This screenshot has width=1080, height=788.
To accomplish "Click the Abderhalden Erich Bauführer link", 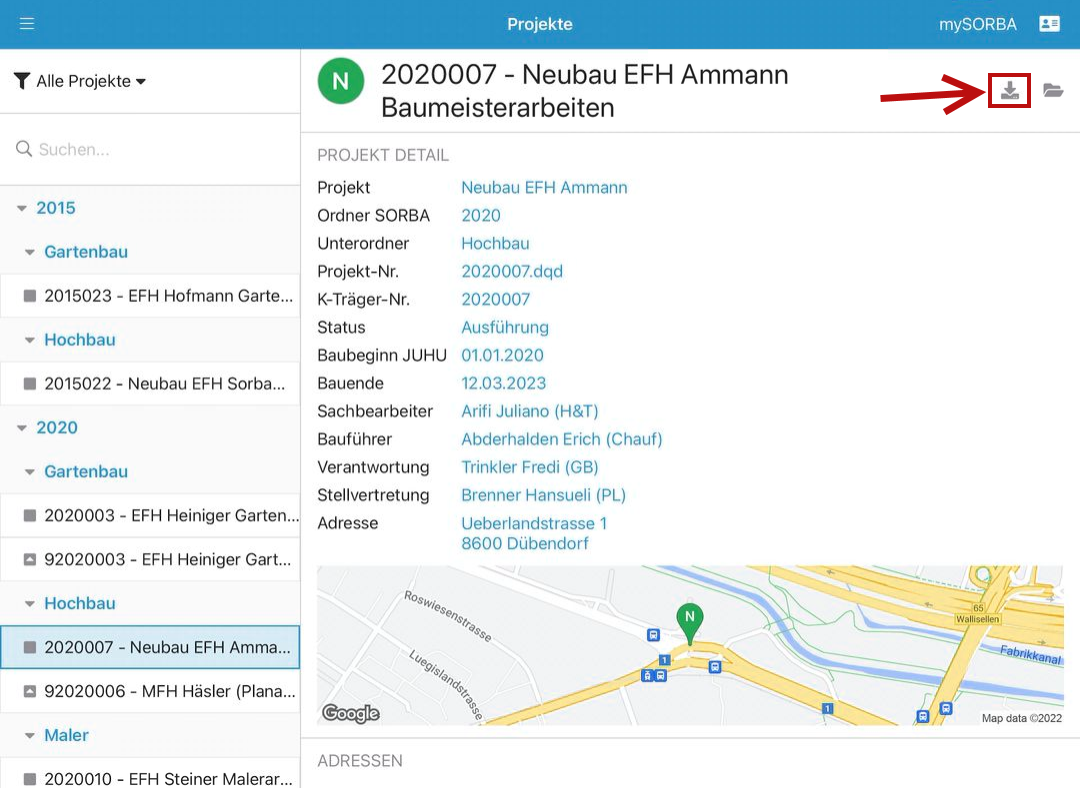I will (x=561, y=439).
